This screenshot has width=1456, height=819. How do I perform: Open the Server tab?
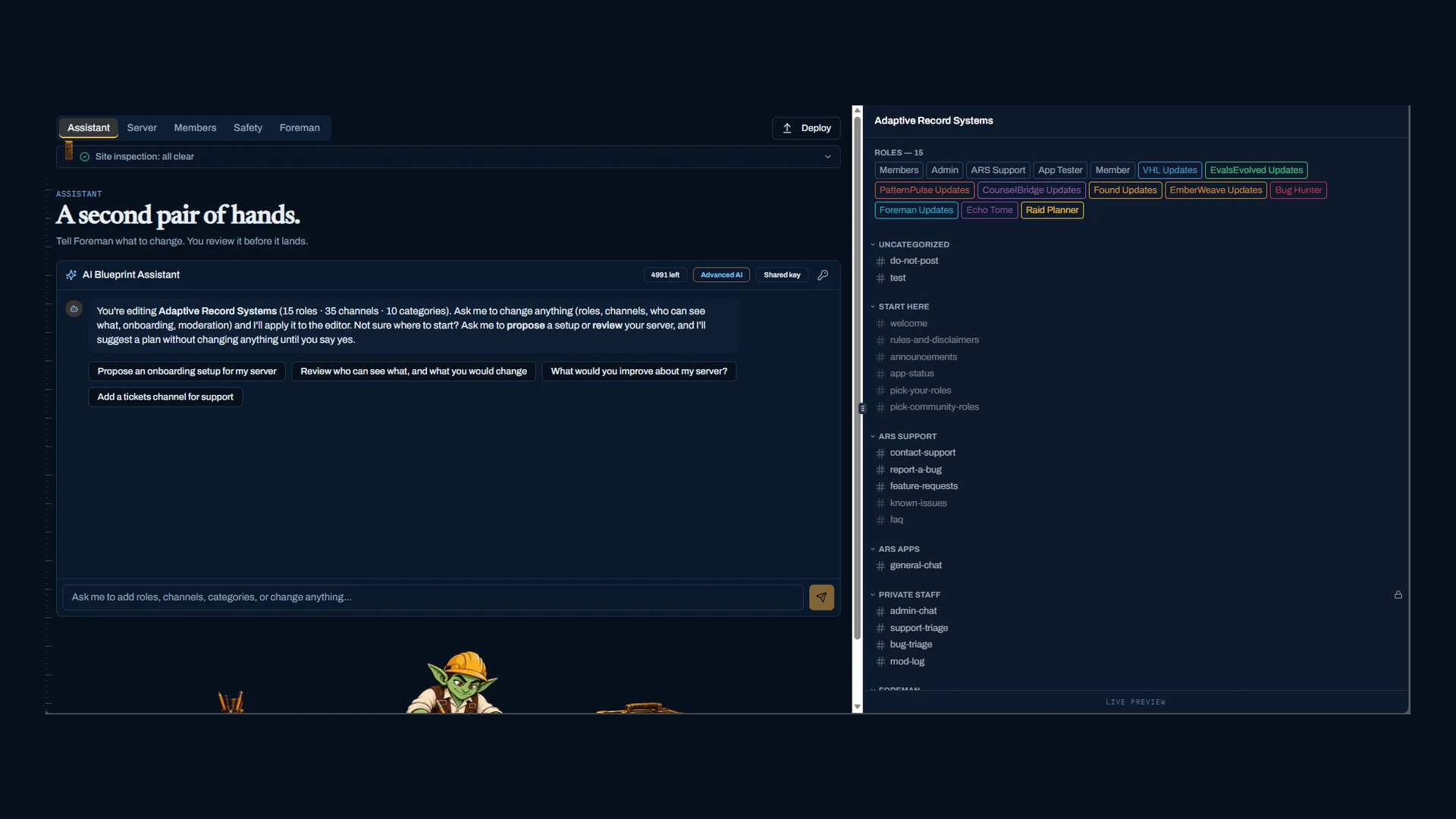pos(142,128)
